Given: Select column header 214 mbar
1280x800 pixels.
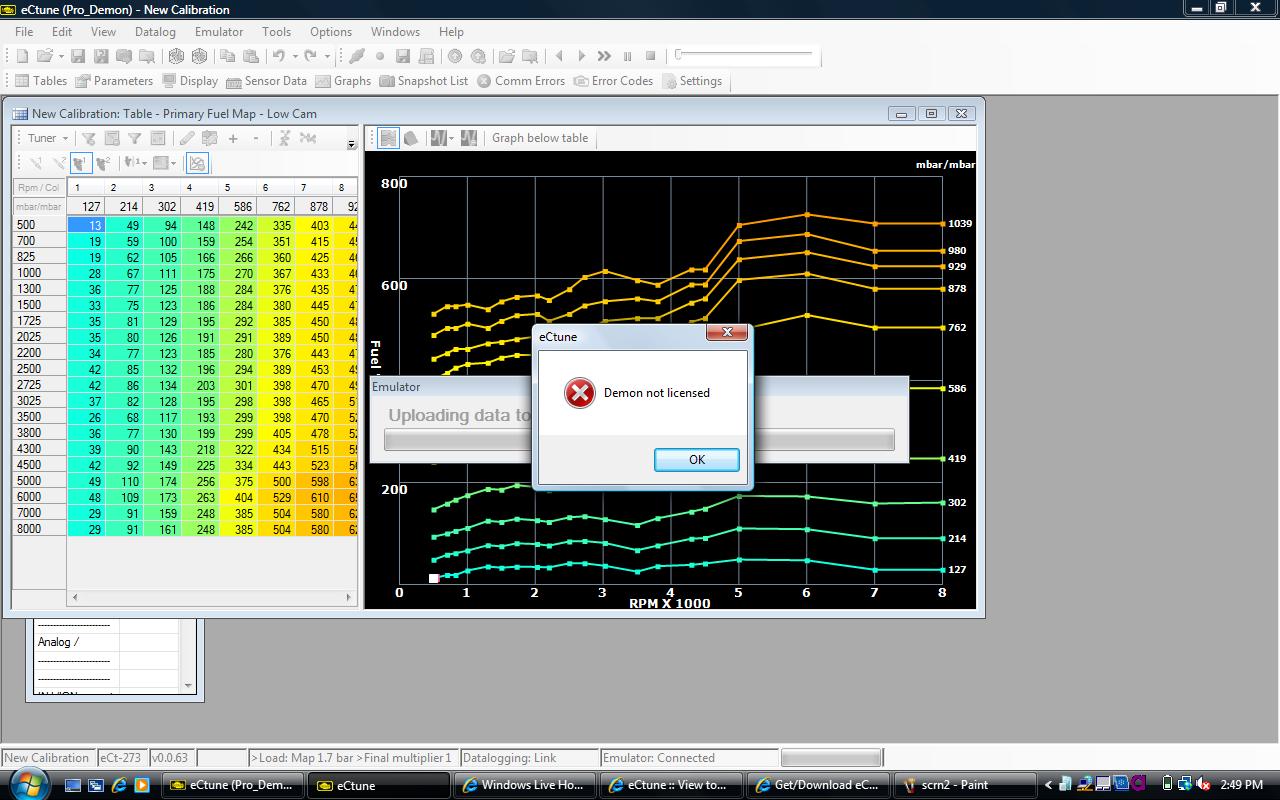Looking at the screenshot, I should coord(125,207).
